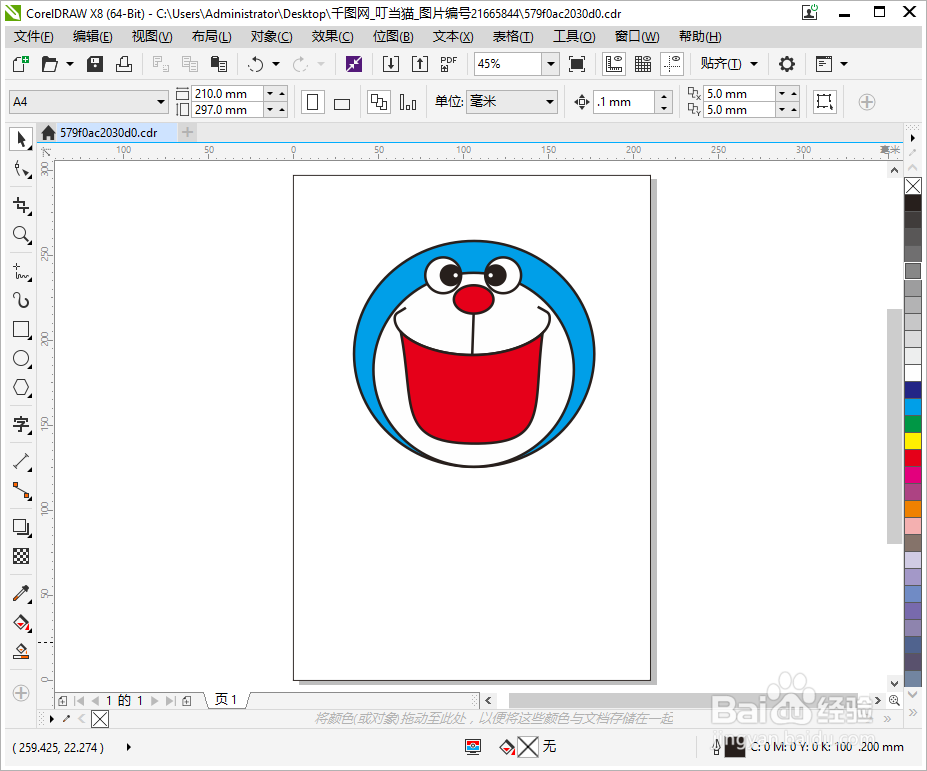Click the Export icon
This screenshot has width=927, height=771.
pos(420,64)
